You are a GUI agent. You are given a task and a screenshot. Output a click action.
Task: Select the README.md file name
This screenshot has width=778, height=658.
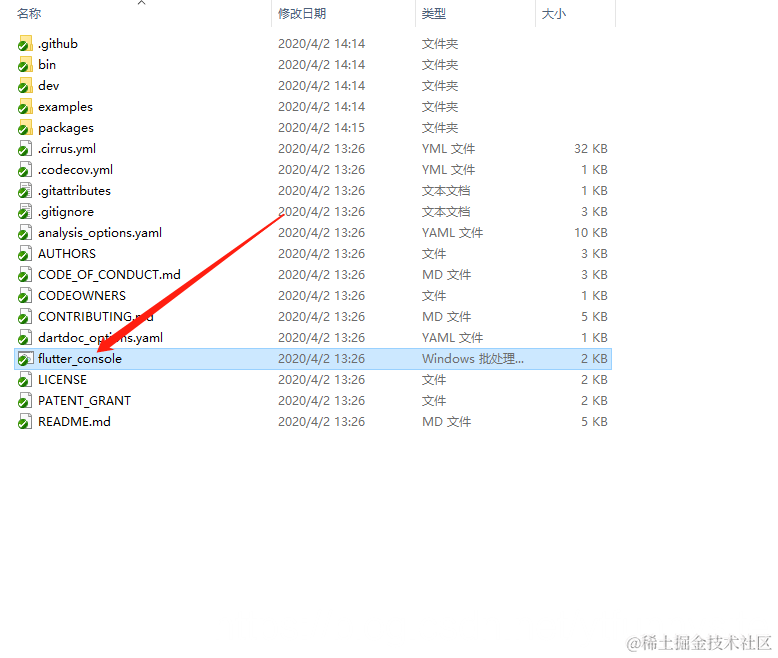(74, 422)
